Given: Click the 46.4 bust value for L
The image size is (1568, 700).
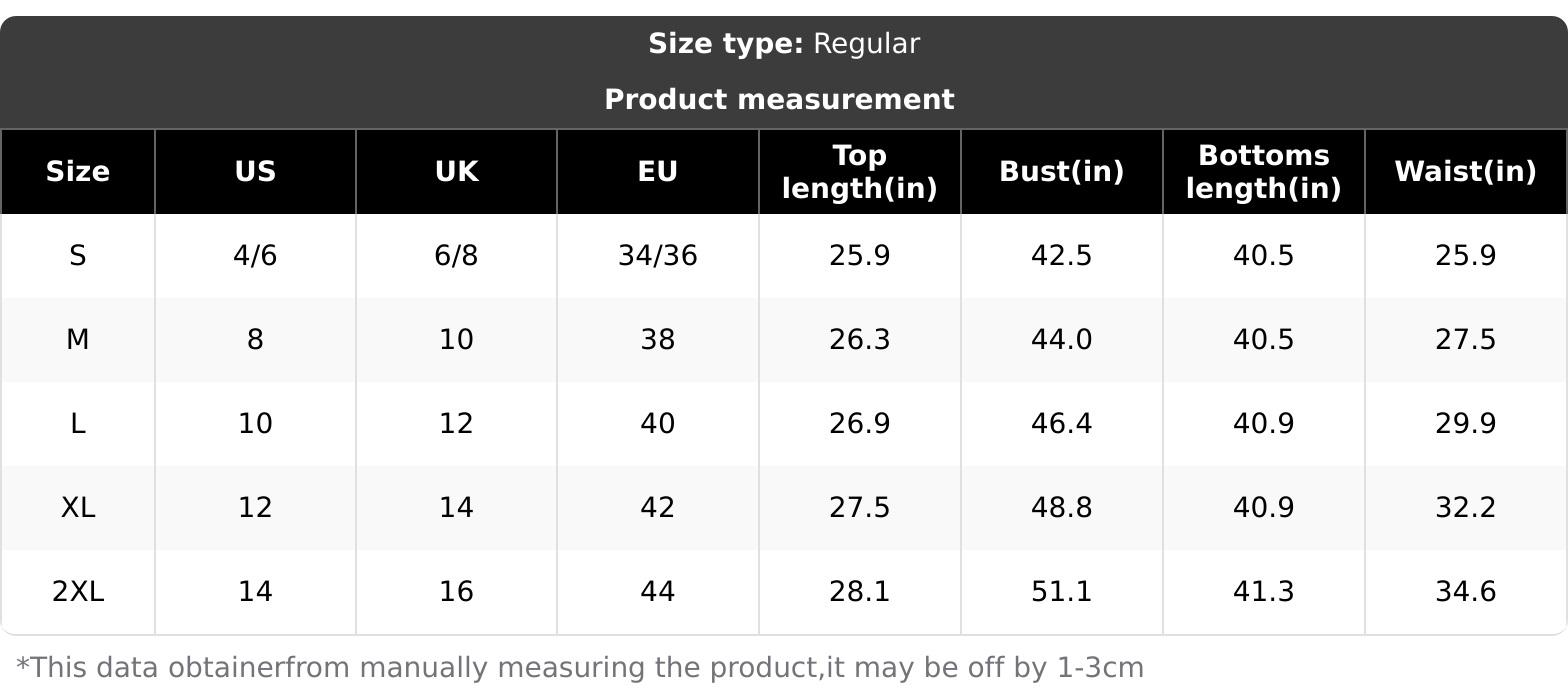Looking at the screenshot, I should [x=1061, y=424].
